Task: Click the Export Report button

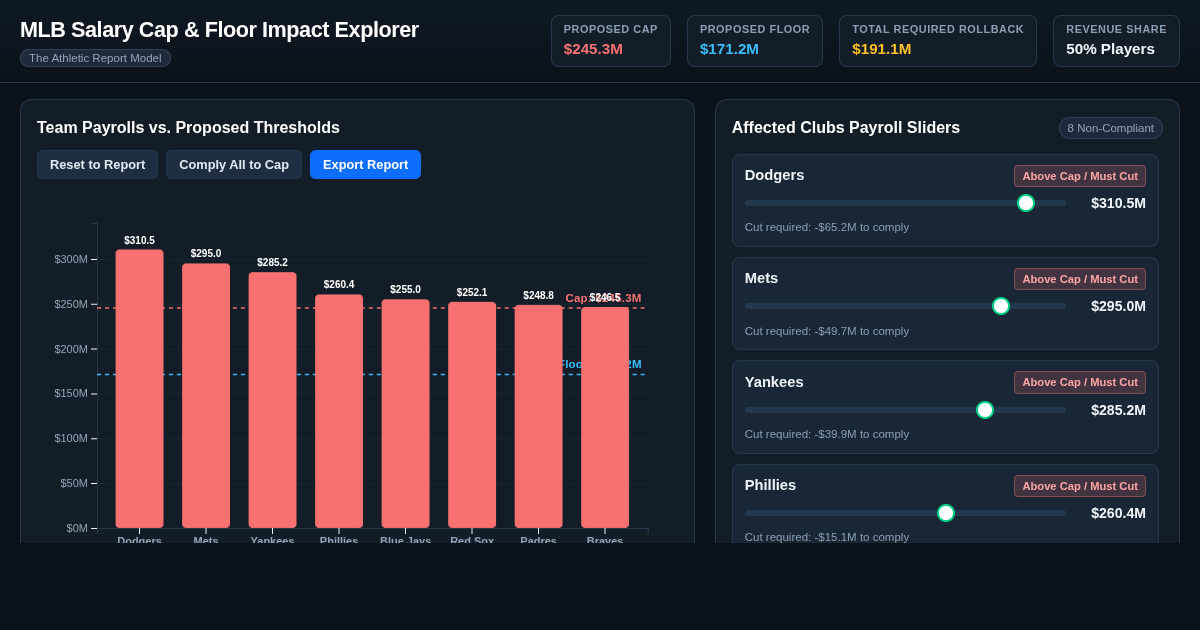Action: [x=365, y=165]
